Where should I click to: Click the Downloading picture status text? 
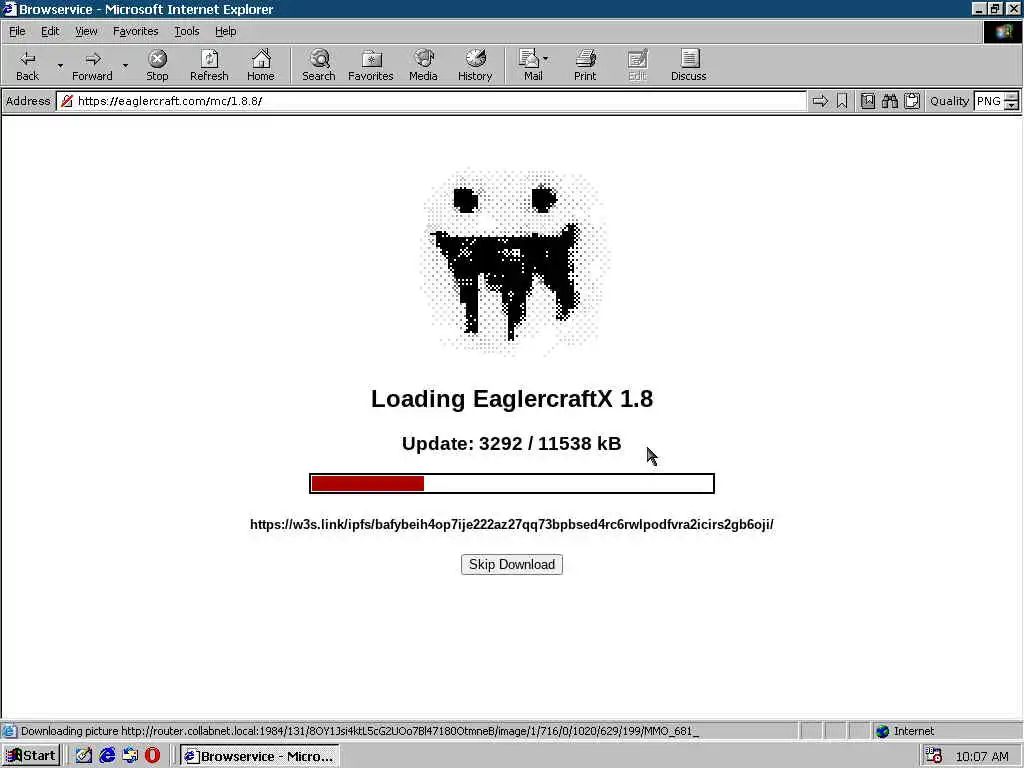[x=359, y=731]
